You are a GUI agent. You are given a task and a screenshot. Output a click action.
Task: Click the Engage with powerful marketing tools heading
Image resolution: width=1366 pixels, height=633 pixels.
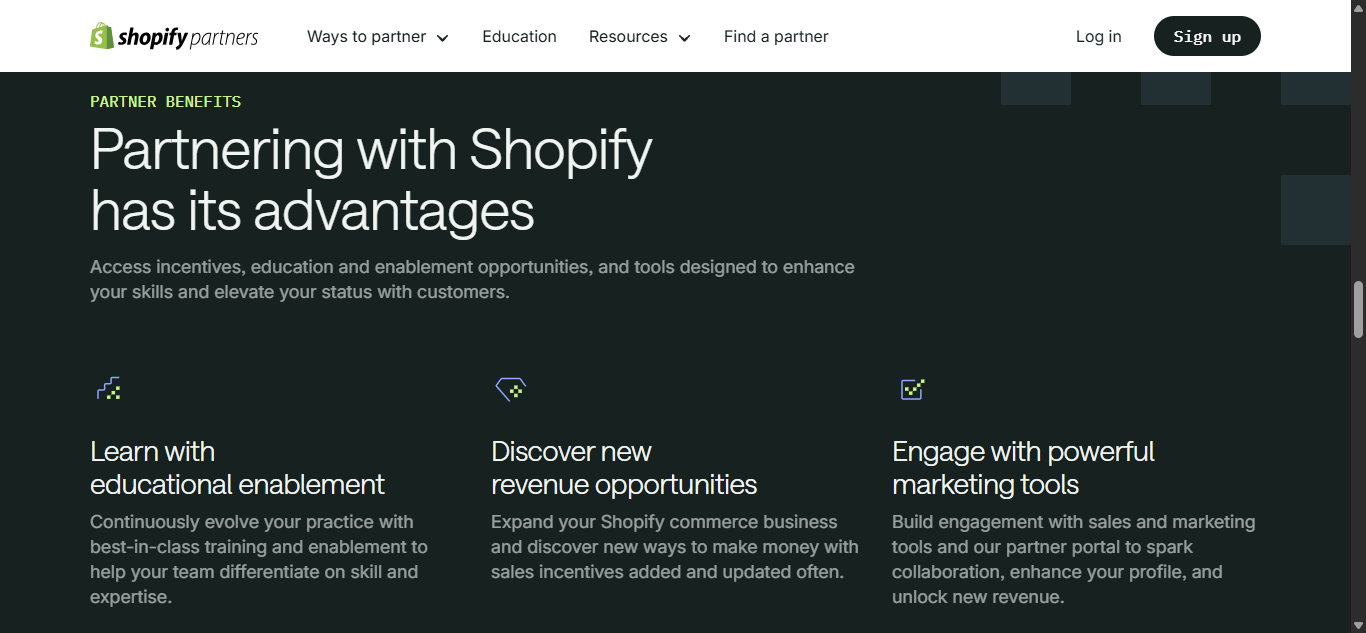[1023, 468]
